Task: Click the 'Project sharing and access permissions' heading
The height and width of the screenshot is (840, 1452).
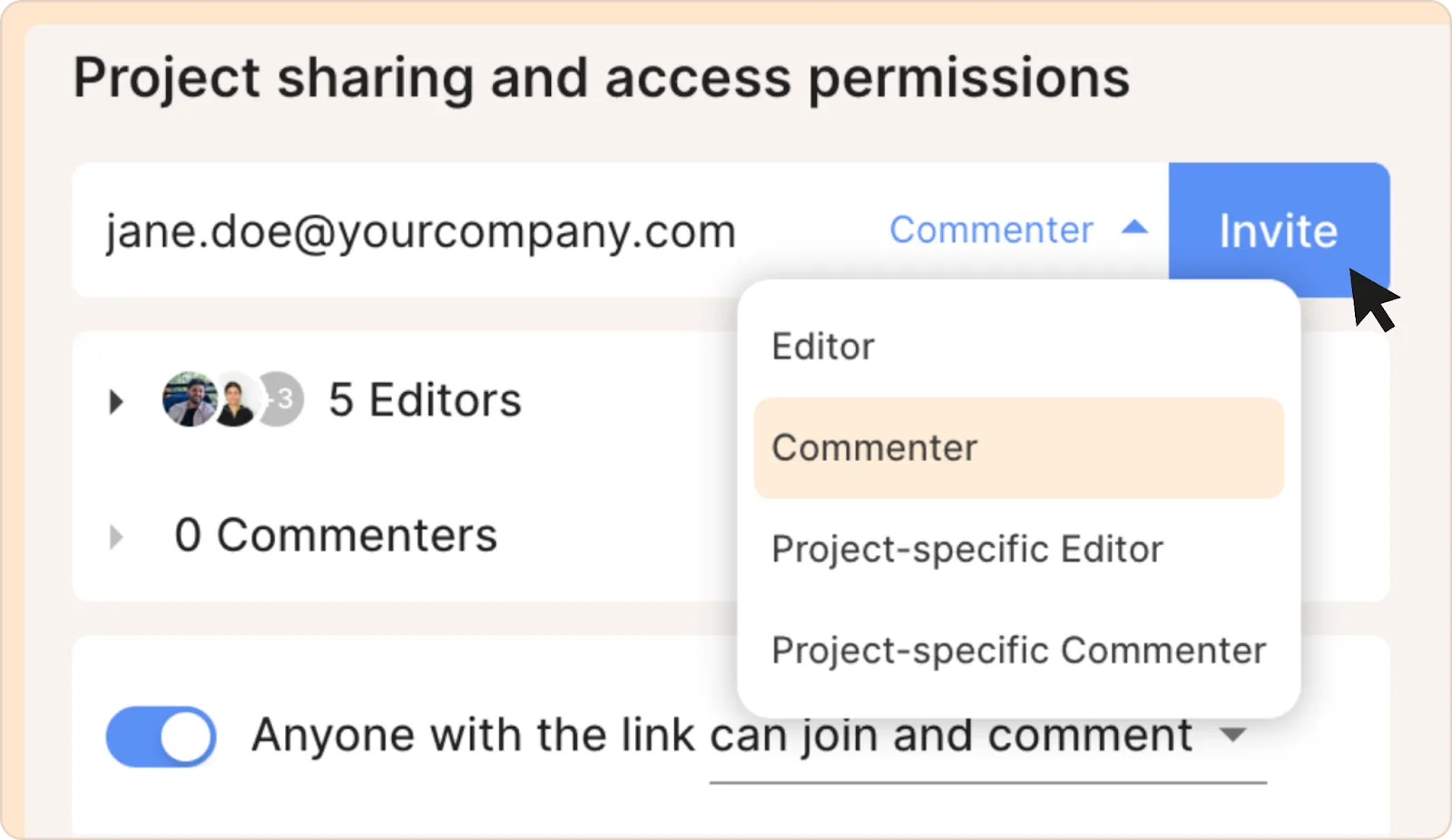Action: tap(601, 78)
